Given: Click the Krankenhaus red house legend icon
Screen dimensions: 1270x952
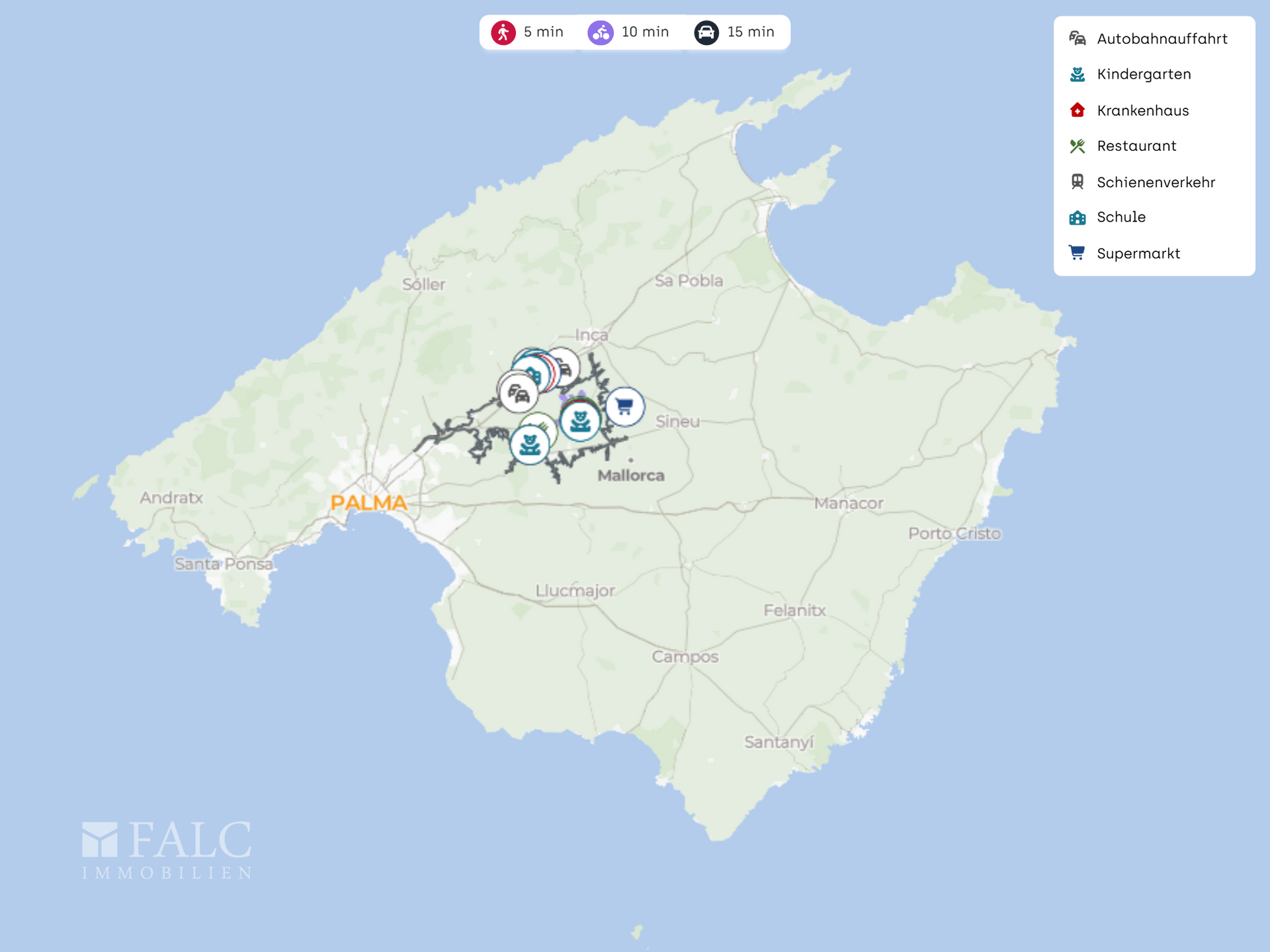Looking at the screenshot, I should [1077, 110].
